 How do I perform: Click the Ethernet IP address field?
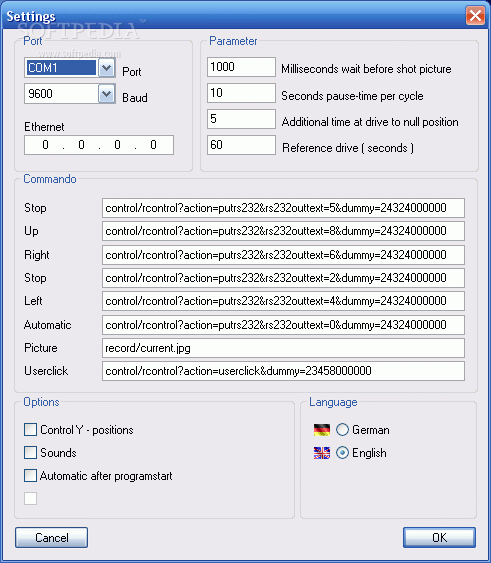99,145
